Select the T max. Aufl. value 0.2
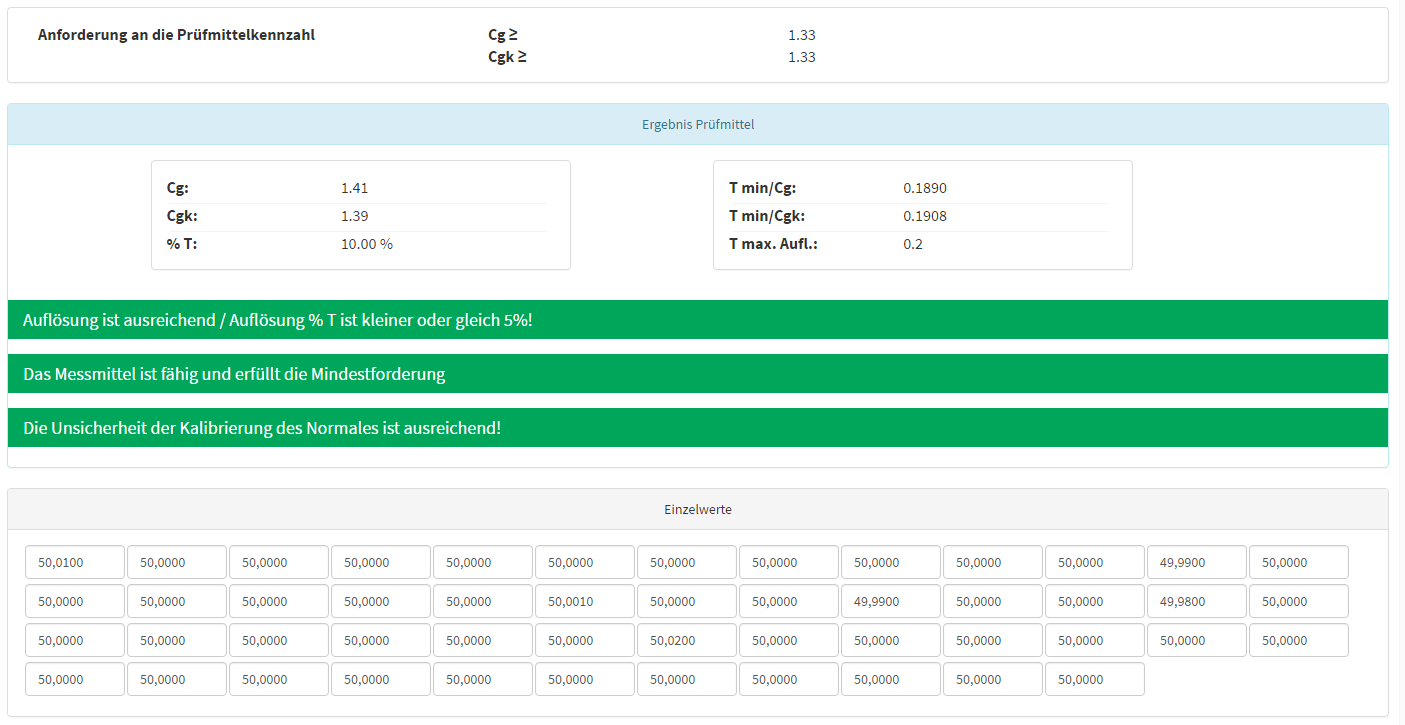Image resolution: width=1405 pixels, height=725 pixels. [x=913, y=244]
